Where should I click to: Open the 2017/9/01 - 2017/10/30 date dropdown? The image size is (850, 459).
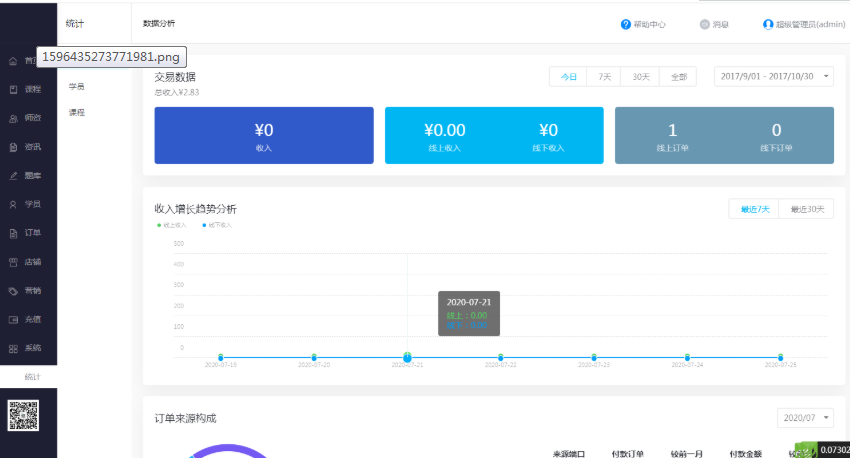pyautogui.click(x=773, y=77)
